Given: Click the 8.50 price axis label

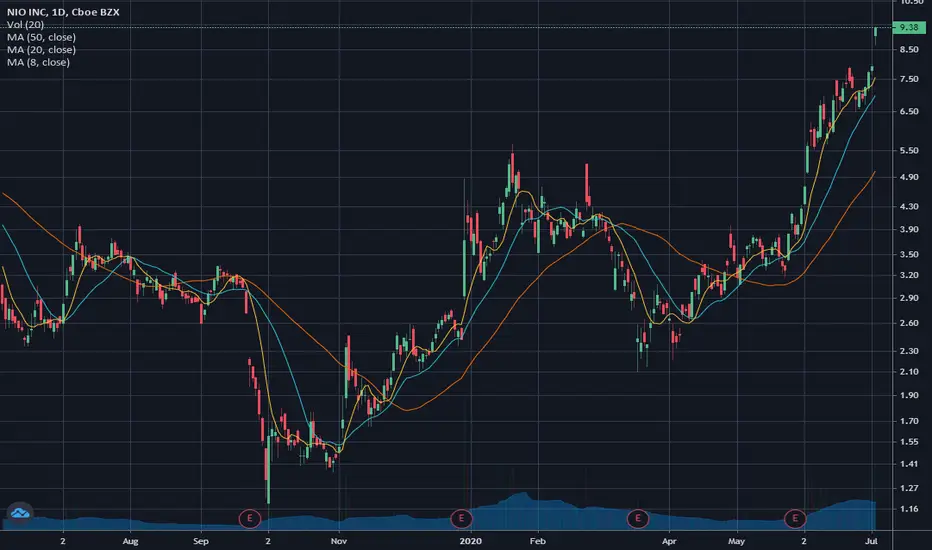Looking at the screenshot, I should (x=909, y=49).
